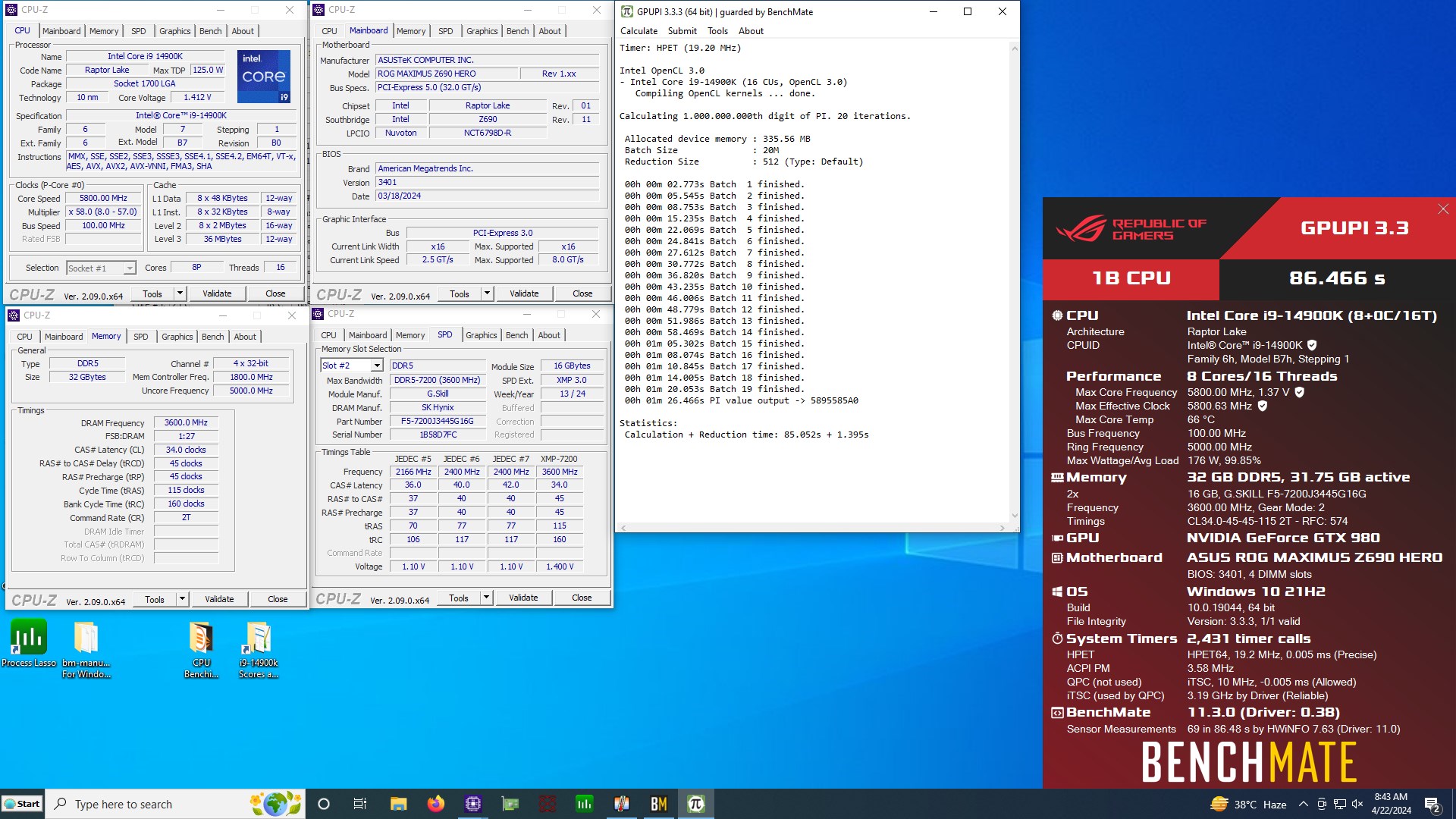The height and width of the screenshot is (819, 1456).
Task: Click GPUPI output scrollbar down arrow
Action: [x=1014, y=516]
